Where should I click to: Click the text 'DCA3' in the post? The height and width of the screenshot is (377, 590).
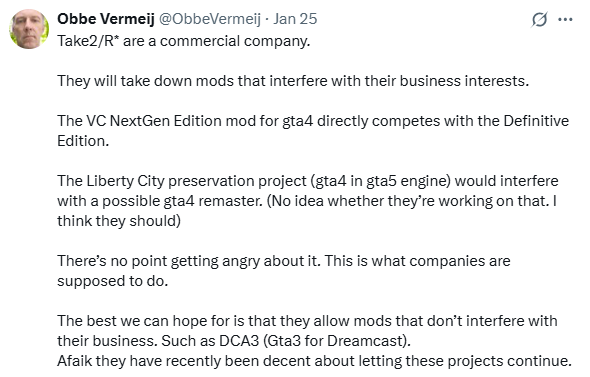pos(239,341)
